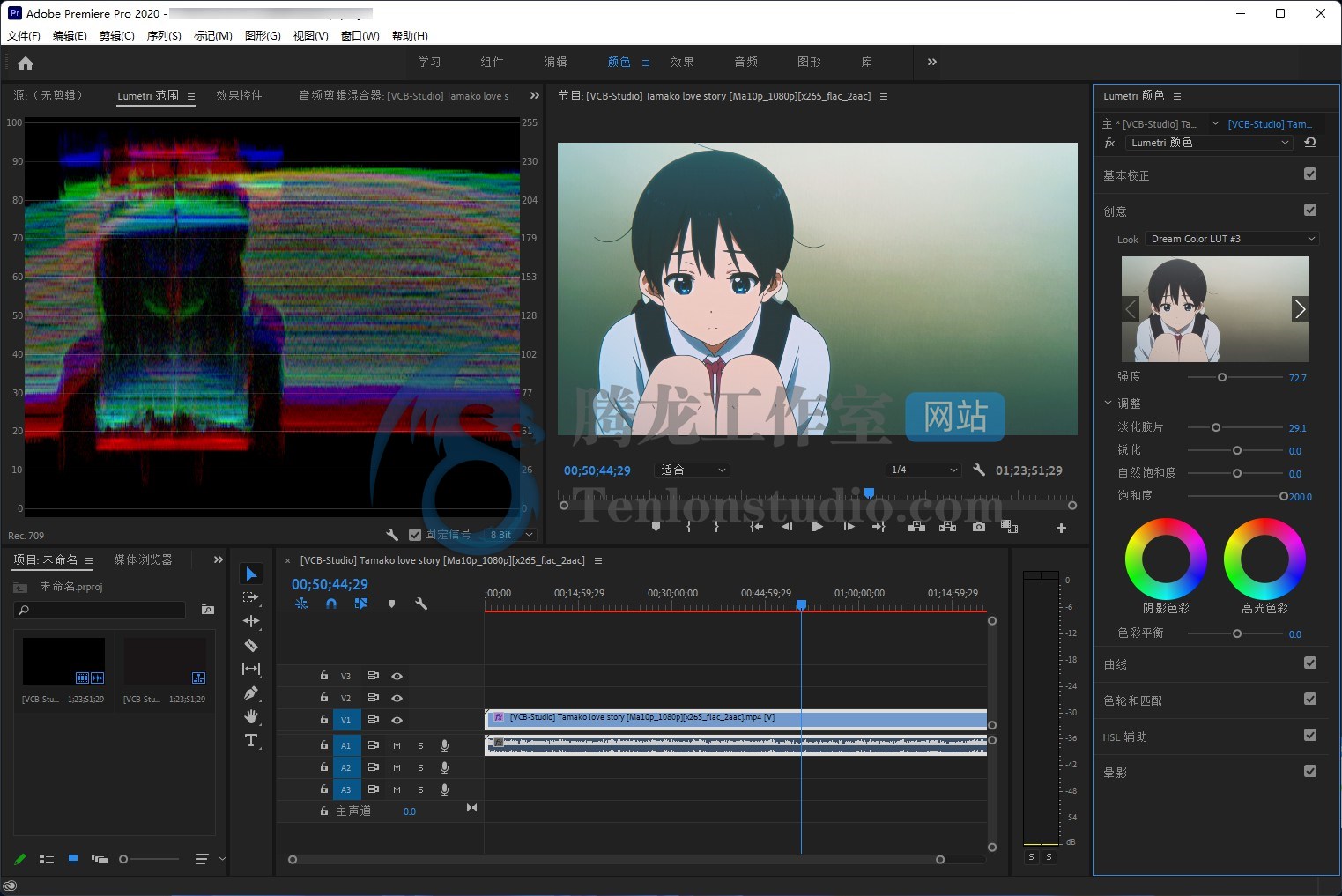Toggle the Clamp Signal checkbox
This screenshot has width=1342, height=896.
(x=415, y=535)
